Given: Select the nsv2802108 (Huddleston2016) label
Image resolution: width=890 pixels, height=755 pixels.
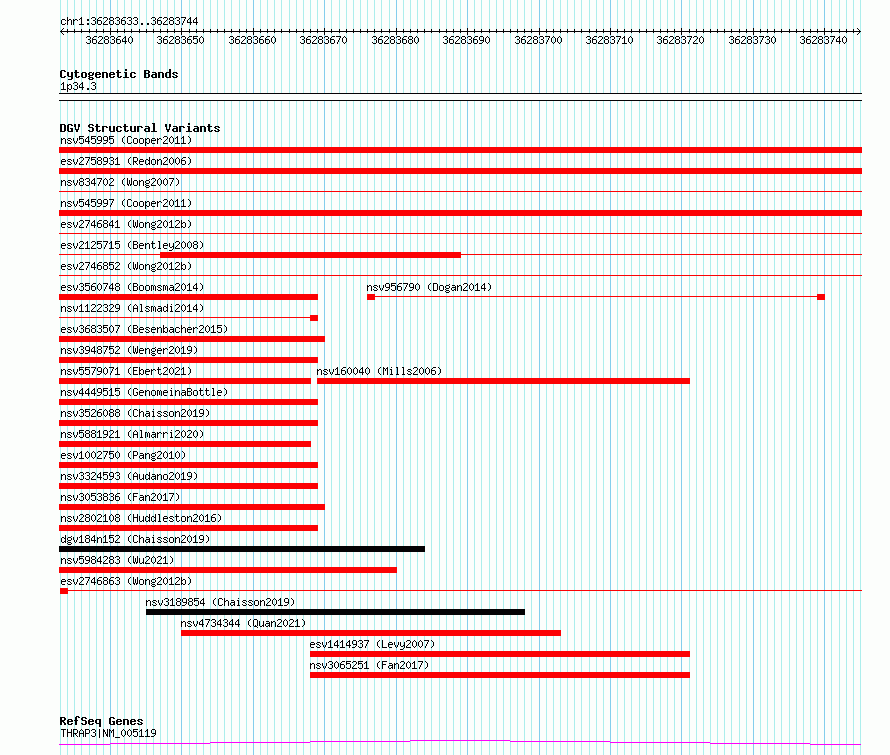Looking at the screenshot, I should [x=141, y=518].
